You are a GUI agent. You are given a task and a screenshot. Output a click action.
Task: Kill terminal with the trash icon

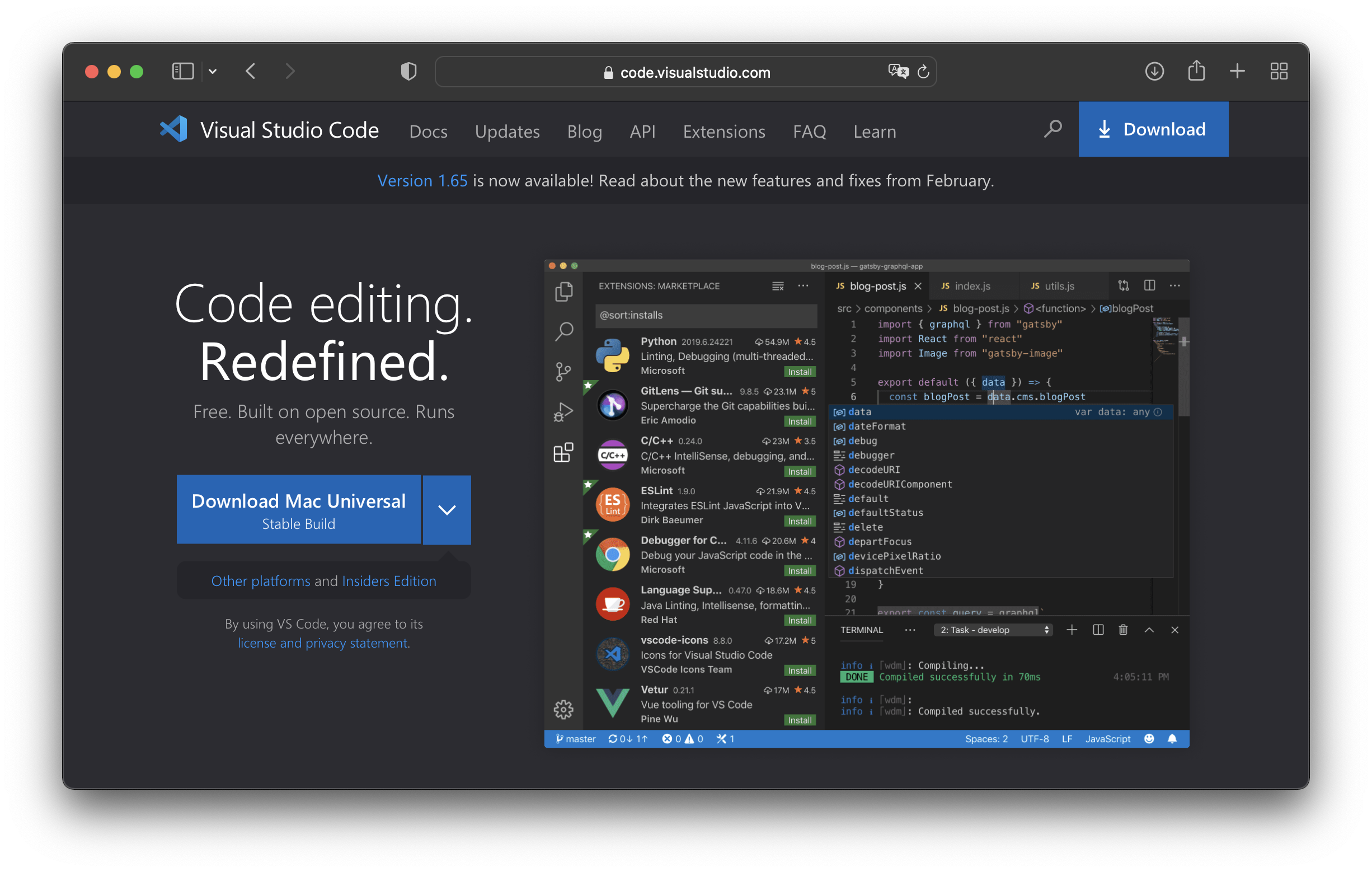[x=1122, y=630]
